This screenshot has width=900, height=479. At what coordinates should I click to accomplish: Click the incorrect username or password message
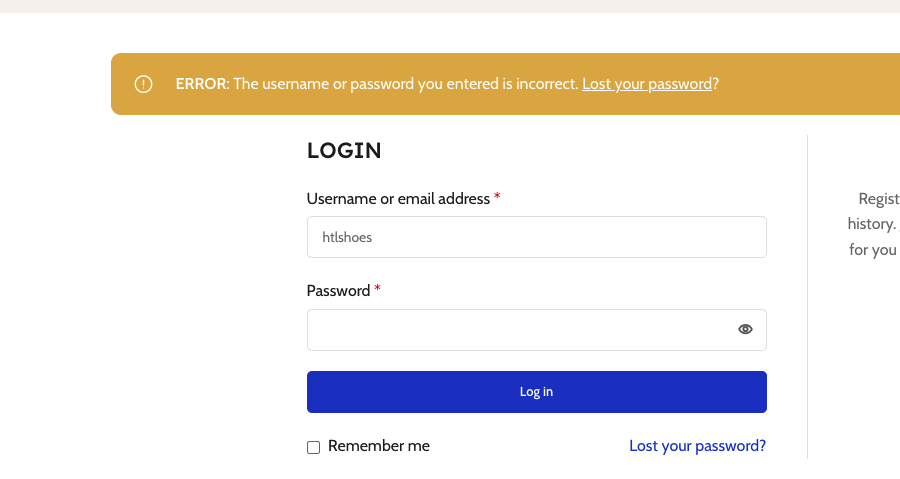(x=406, y=84)
